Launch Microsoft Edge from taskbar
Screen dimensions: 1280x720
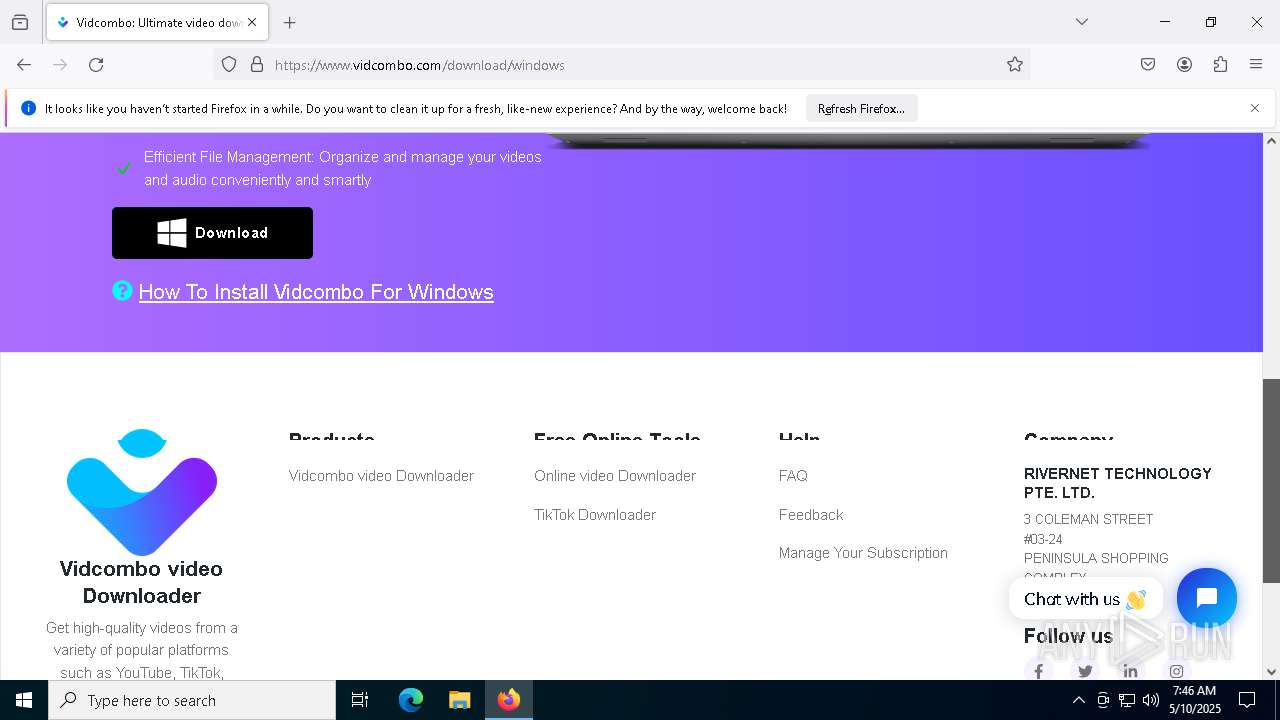point(411,700)
